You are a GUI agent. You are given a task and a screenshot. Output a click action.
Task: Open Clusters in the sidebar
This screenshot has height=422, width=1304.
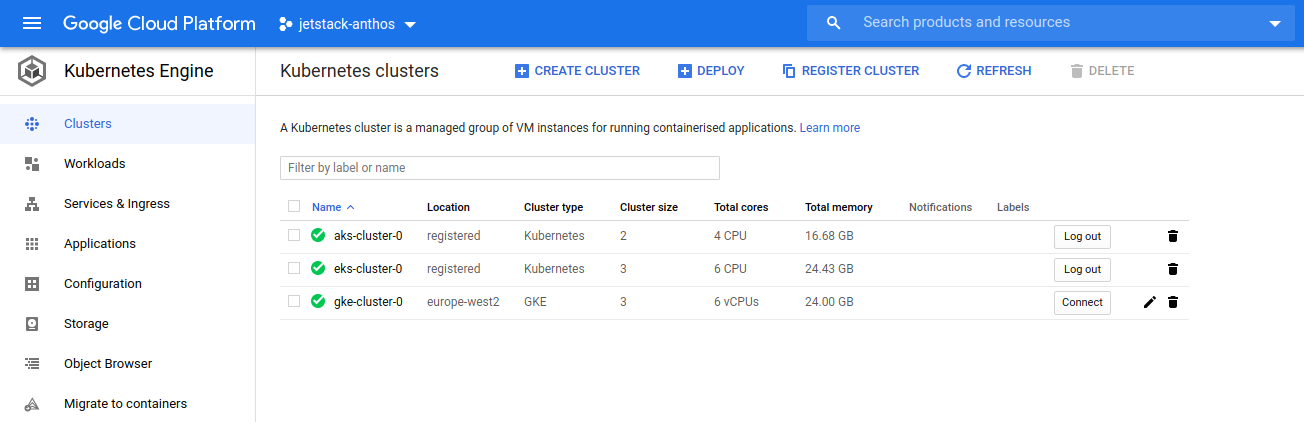pyautogui.click(x=128, y=124)
